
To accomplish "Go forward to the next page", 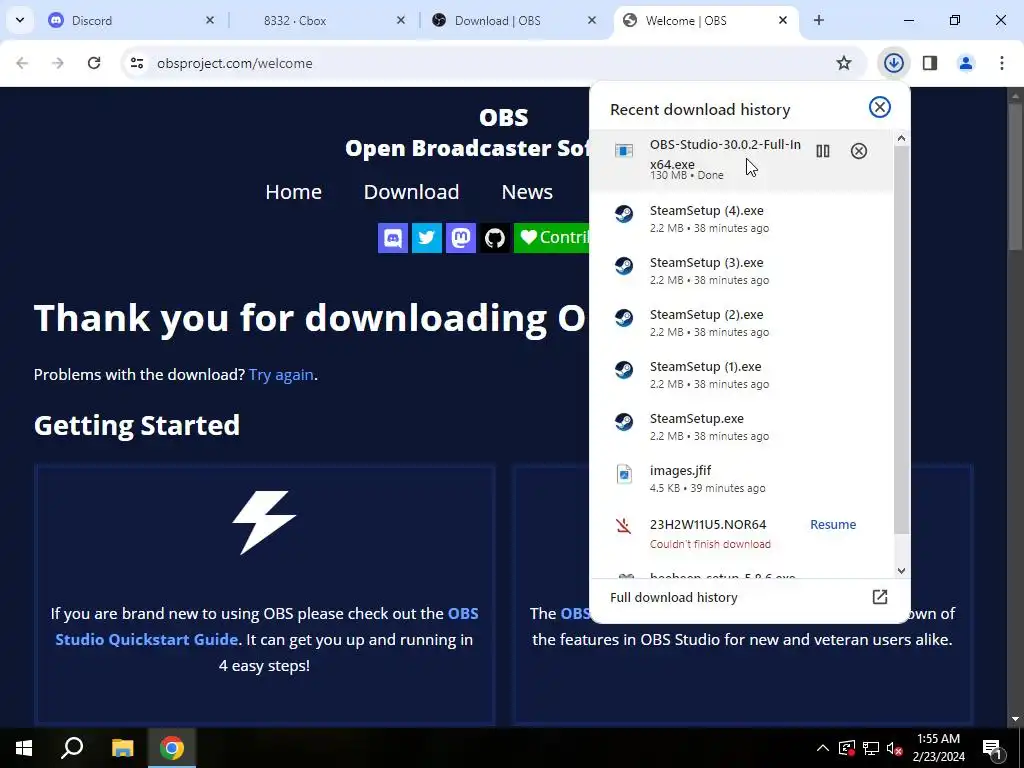I will point(58,63).
